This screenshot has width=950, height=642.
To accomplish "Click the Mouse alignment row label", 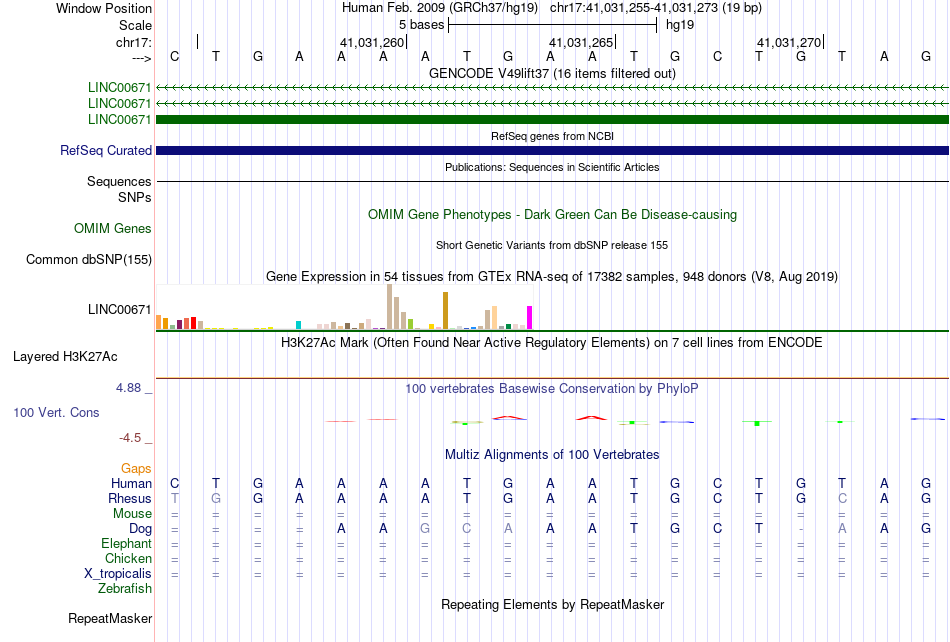I will [132, 514].
